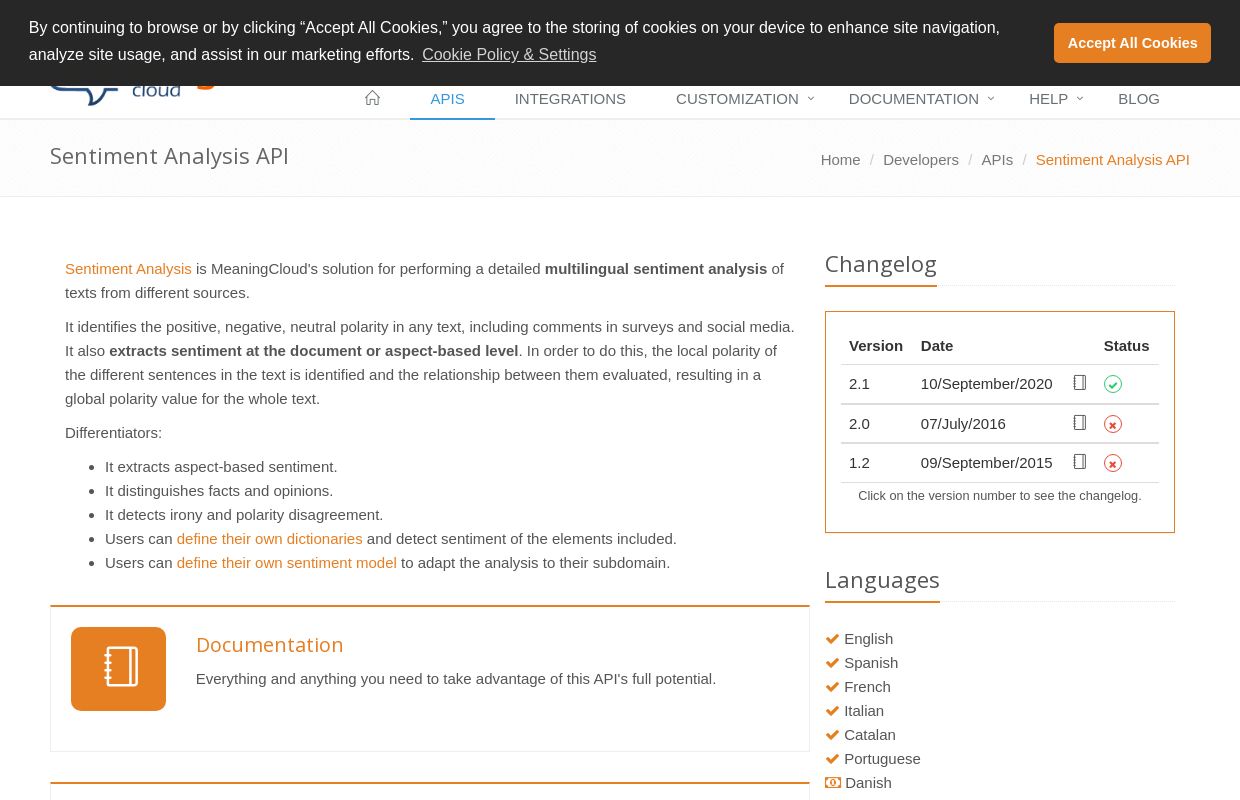This screenshot has width=1240, height=800.
Task: Click the 'Date' column header
Action: tap(937, 345)
